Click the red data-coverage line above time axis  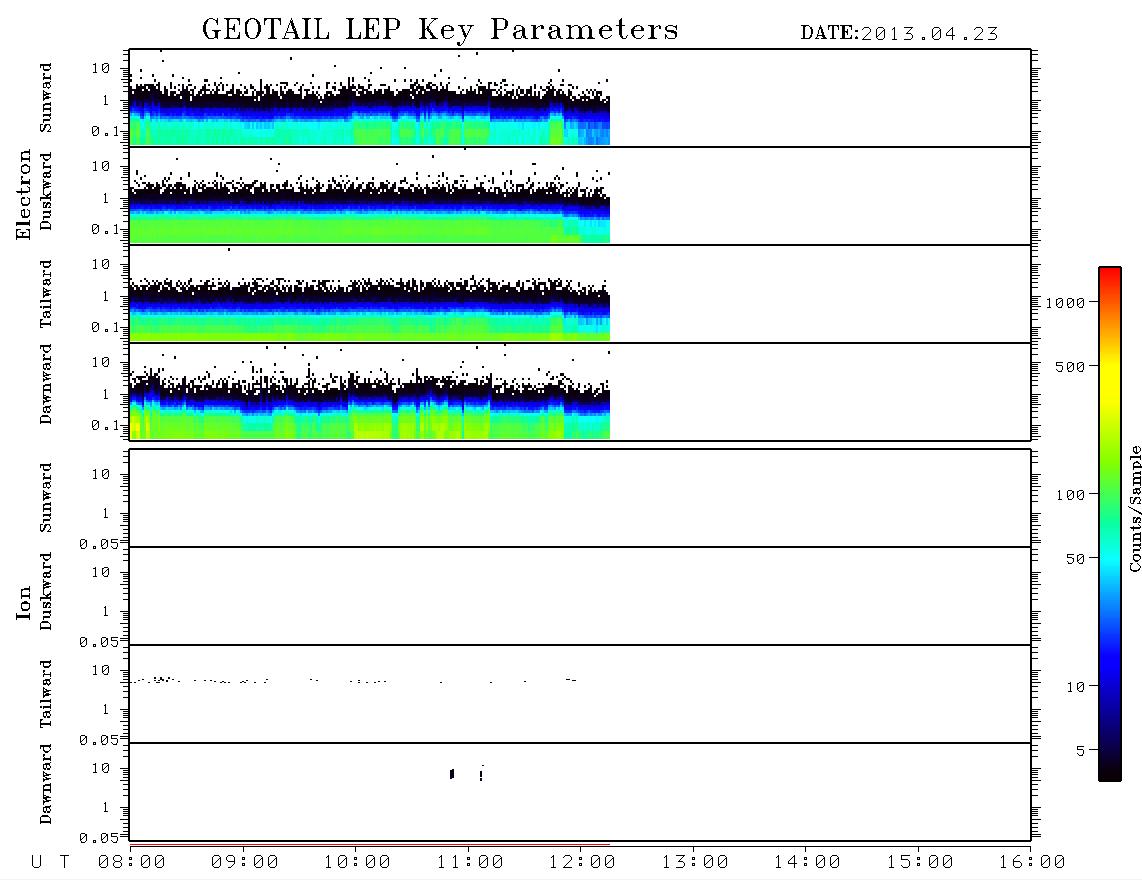[369, 845]
